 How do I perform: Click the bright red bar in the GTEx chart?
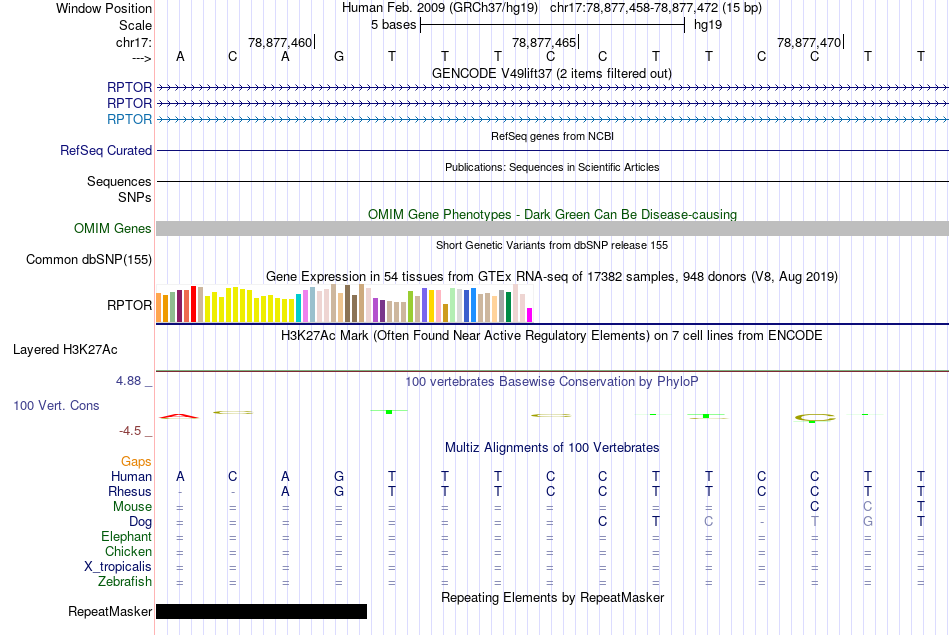click(x=193, y=304)
